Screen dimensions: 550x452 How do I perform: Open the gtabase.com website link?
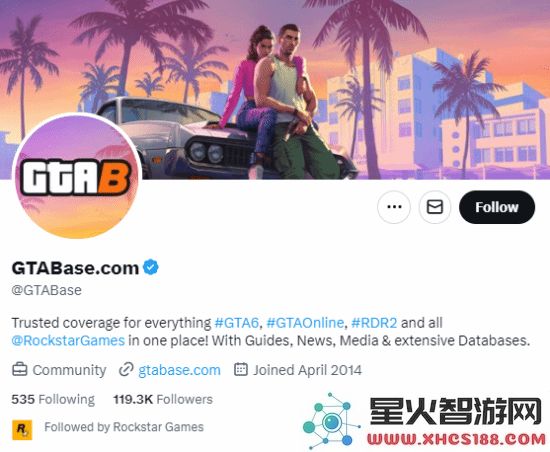pos(179,370)
